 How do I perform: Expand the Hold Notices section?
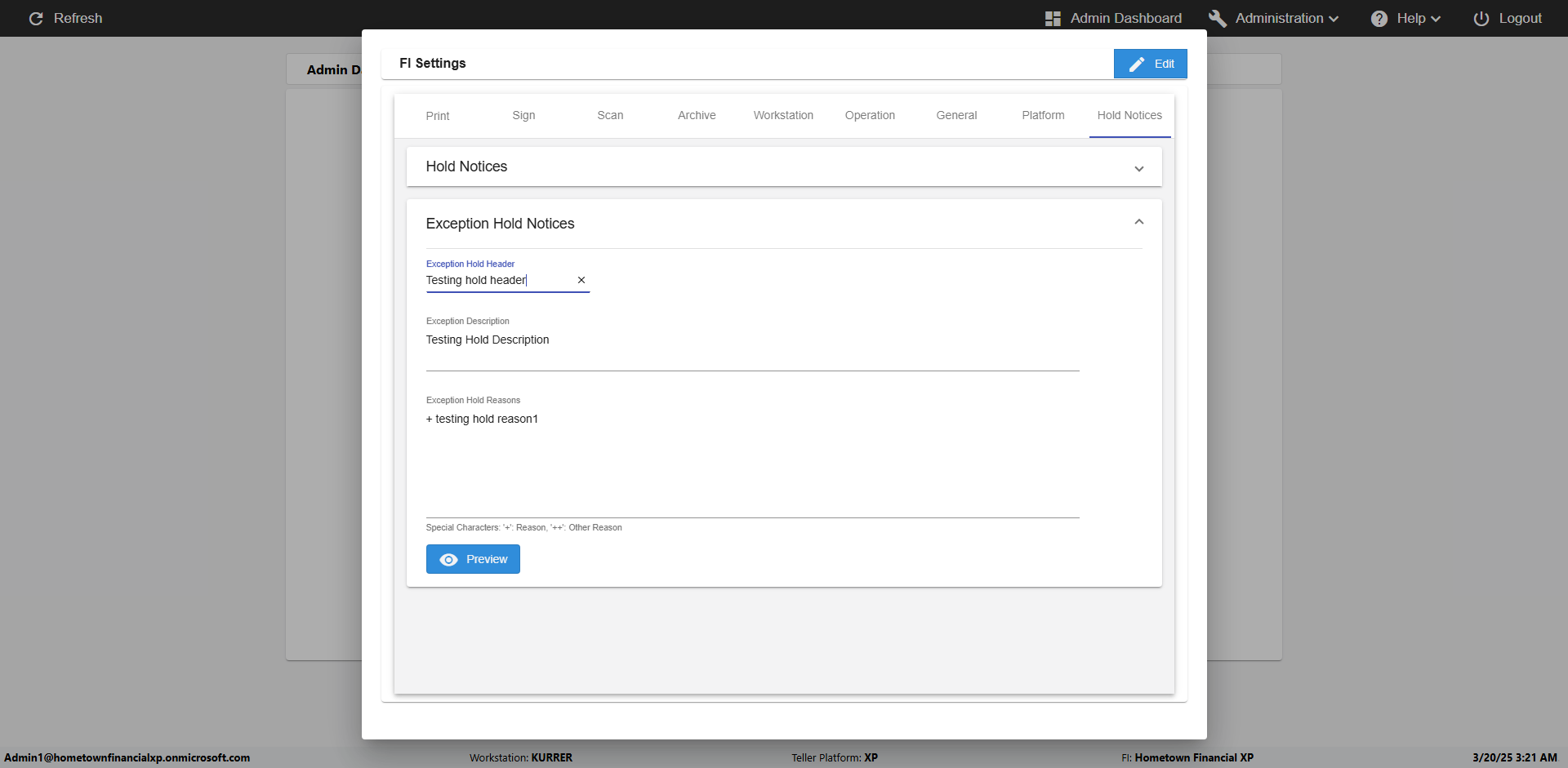pos(1138,168)
